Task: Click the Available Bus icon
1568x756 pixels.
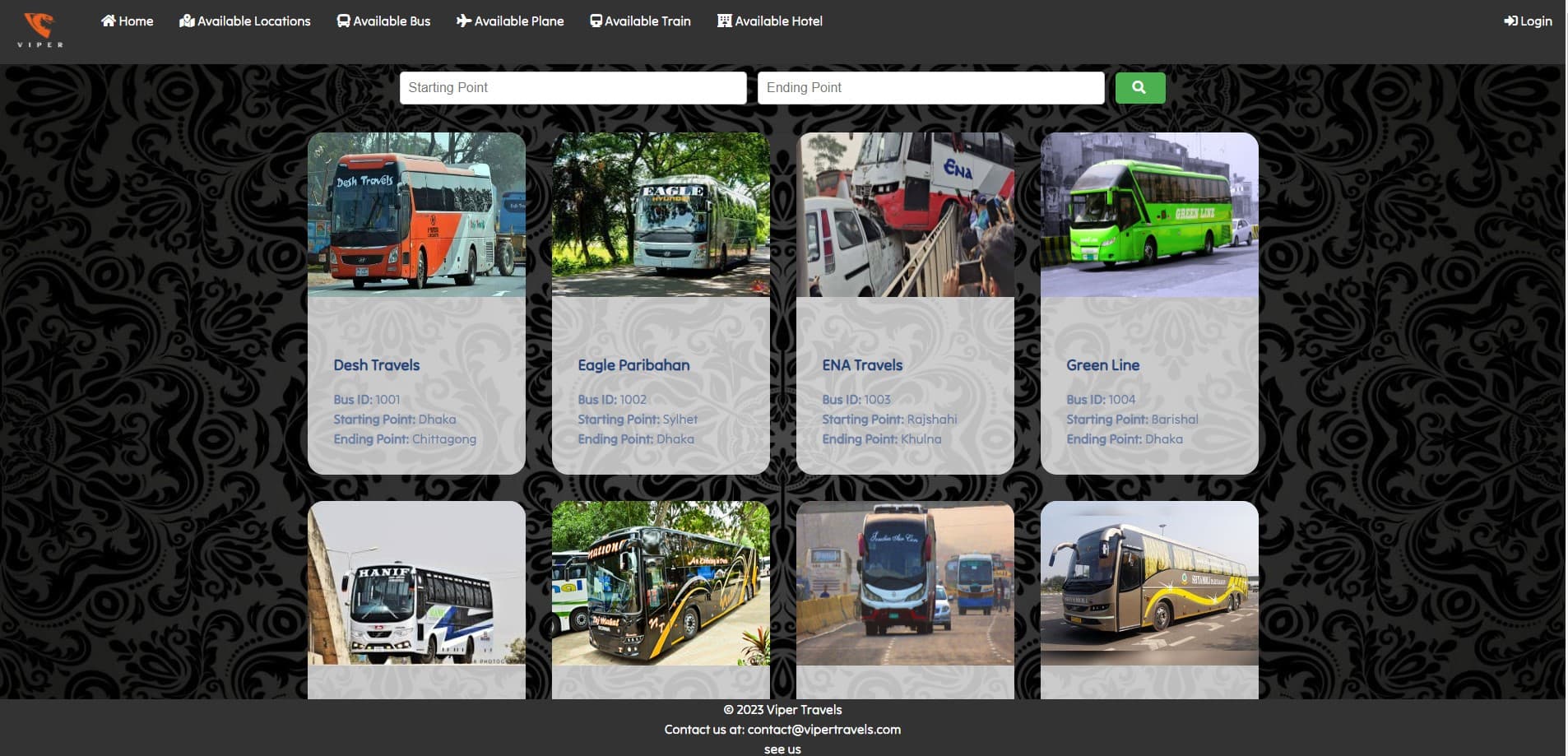Action: 344,21
